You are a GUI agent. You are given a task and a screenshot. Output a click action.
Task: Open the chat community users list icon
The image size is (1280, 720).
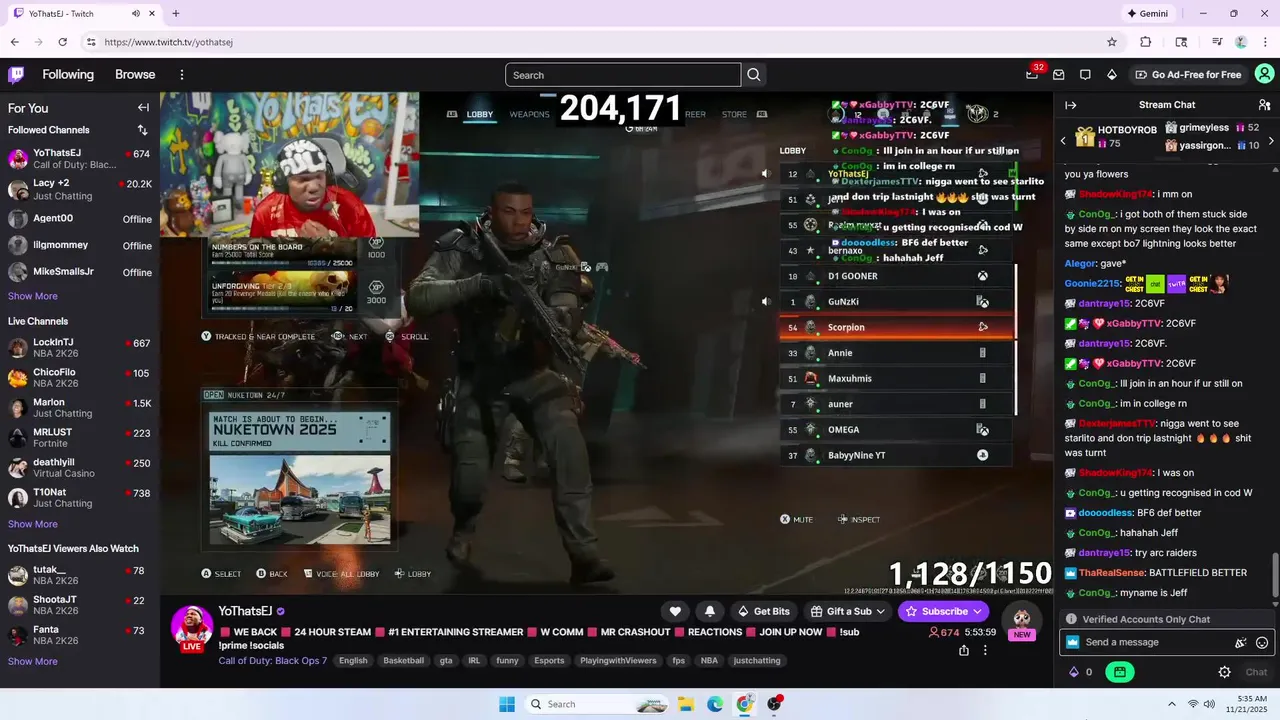click(x=1264, y=105)
